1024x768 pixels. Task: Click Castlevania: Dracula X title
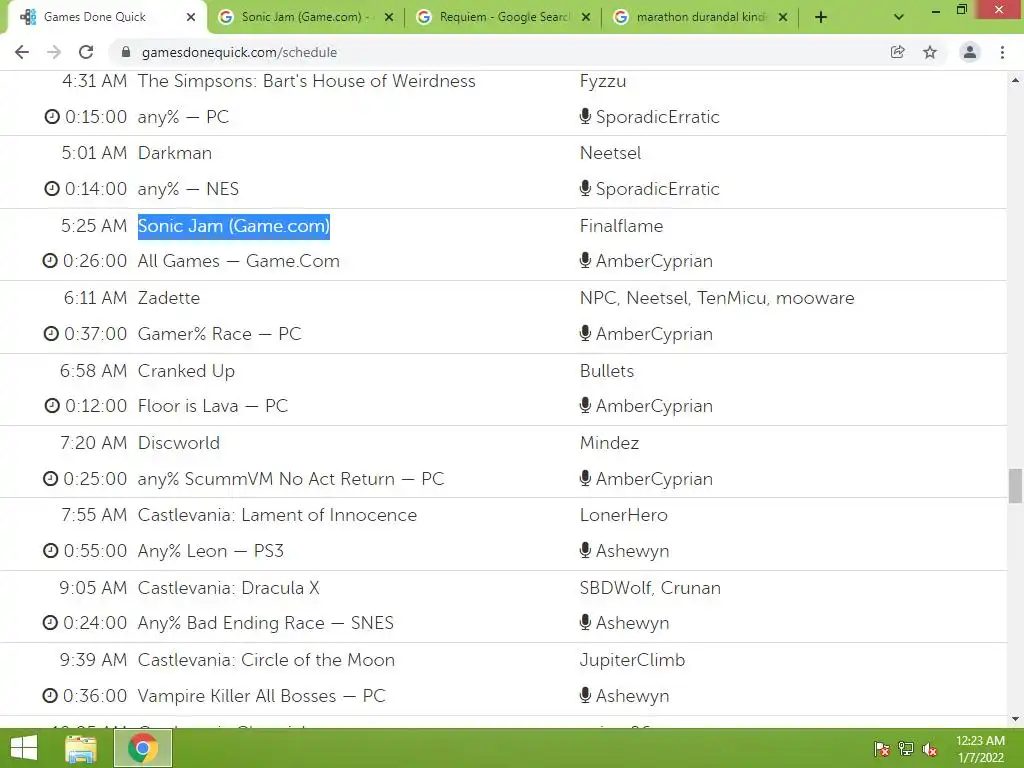[228, 588]
